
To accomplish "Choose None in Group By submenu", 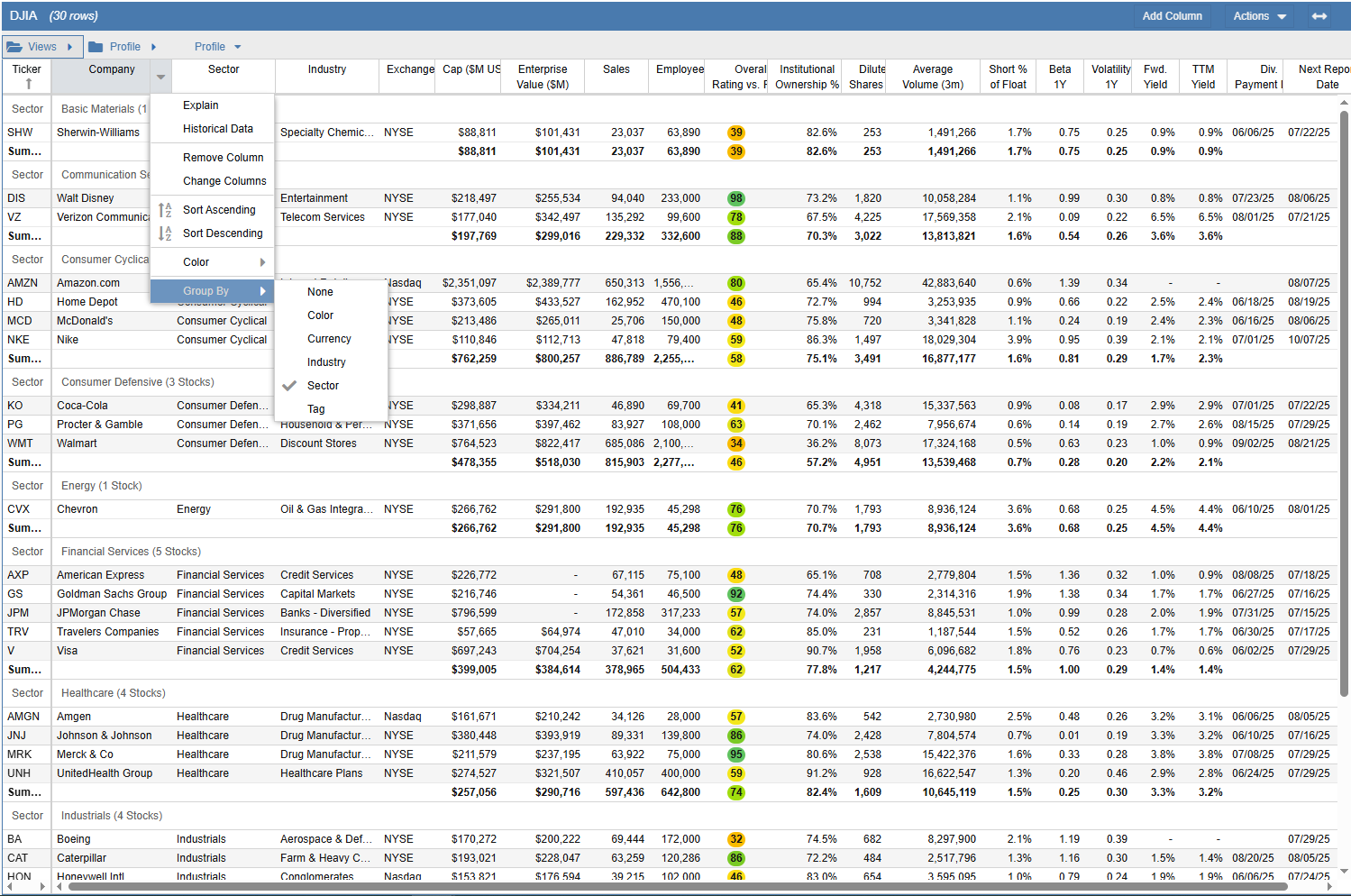I will click(x=320, y=292).
